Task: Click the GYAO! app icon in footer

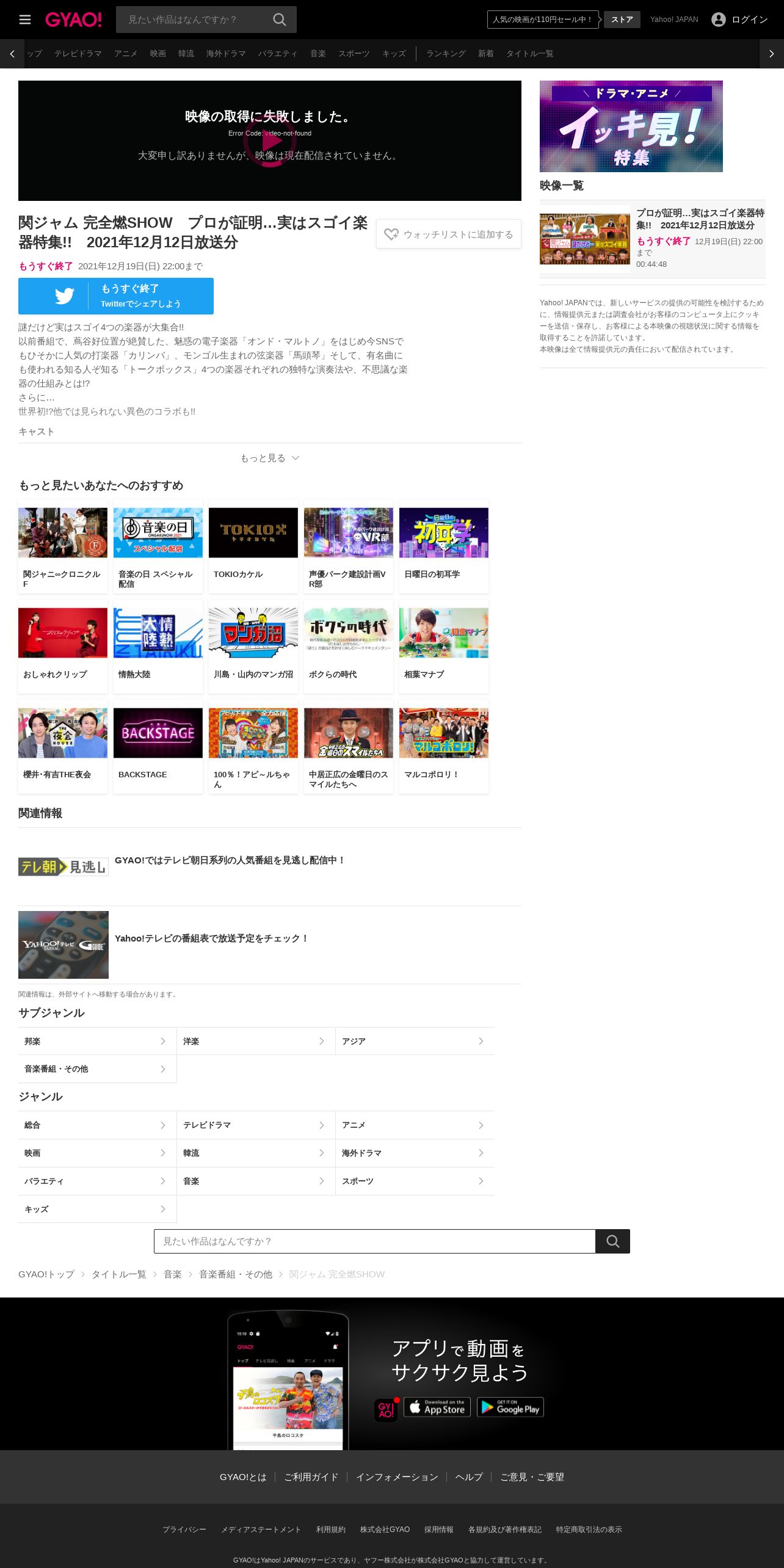Action: point(386,1409)
